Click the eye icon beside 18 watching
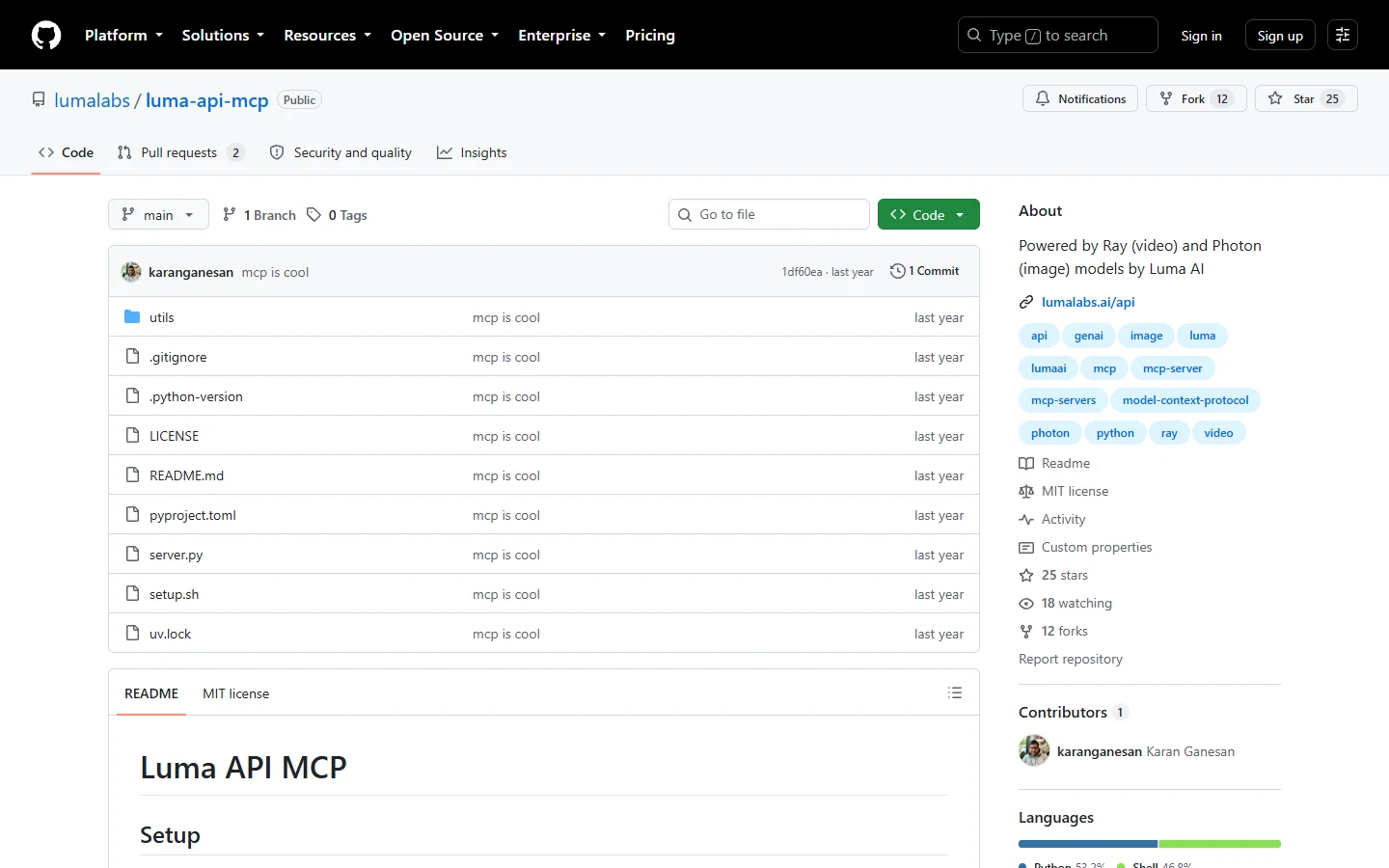Viewport: 1389px width, 868px height. click(x=1026, y=603)
